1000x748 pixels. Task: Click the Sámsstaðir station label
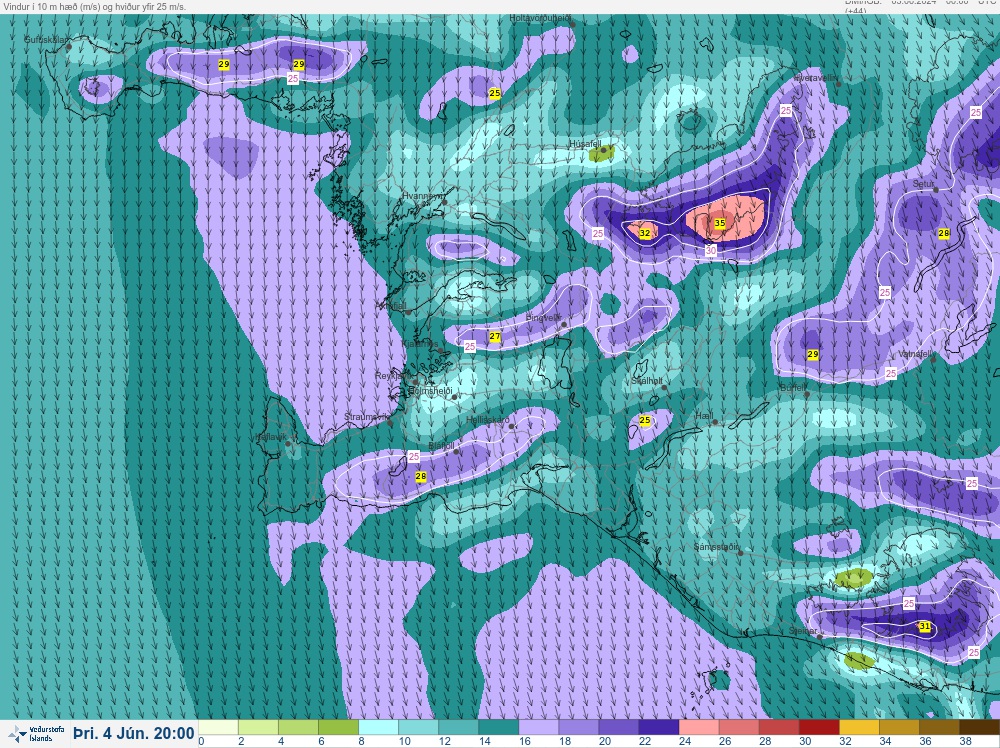[x=717, y=546]
